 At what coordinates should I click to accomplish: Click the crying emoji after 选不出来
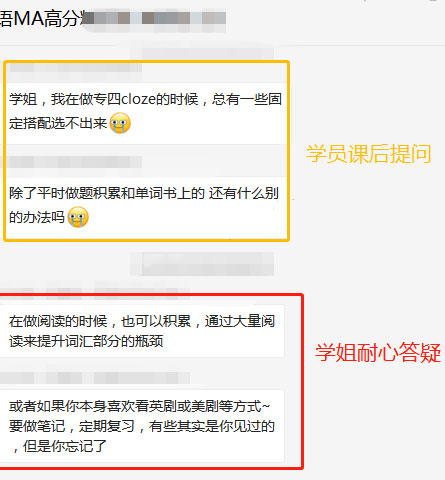pos(120,123)
